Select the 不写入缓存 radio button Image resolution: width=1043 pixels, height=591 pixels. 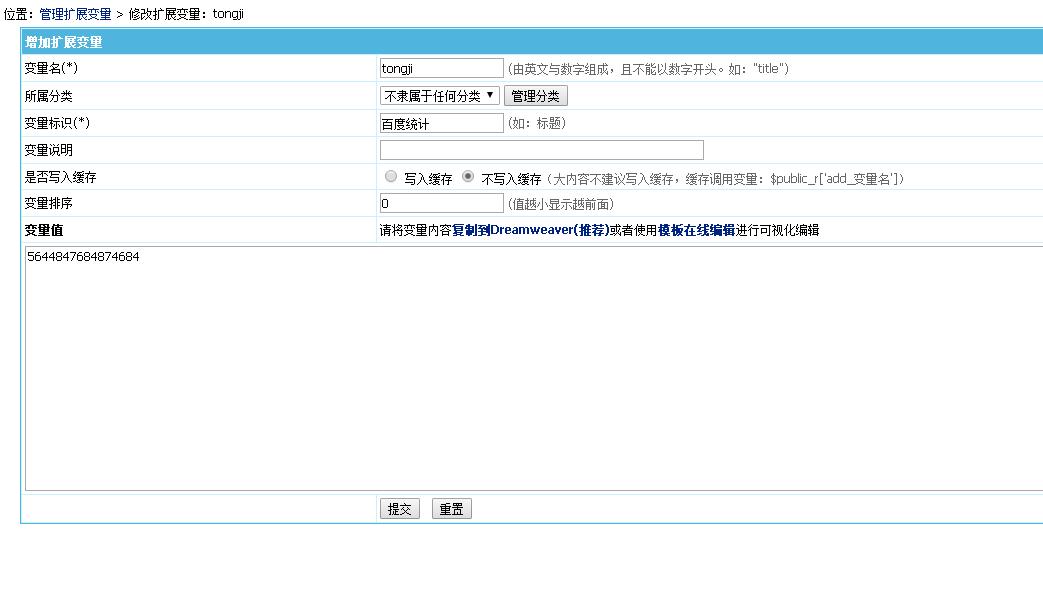point(466,176)
